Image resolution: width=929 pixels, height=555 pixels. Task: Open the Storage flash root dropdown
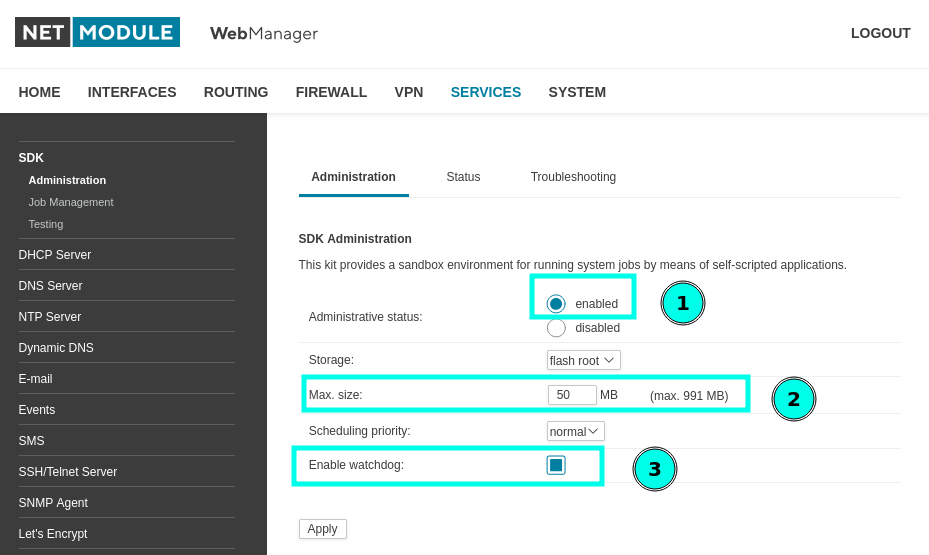pyautogui.click(x=584, y=360)
